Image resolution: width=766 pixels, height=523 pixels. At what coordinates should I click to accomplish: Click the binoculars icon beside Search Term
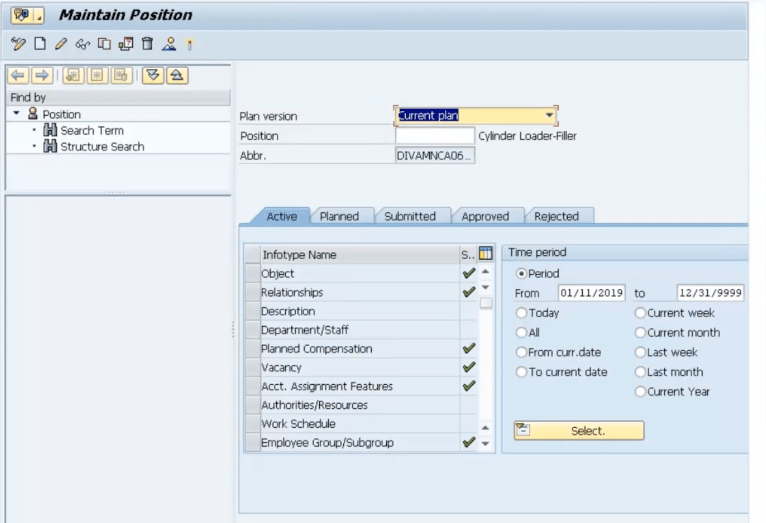coord(50,130)
